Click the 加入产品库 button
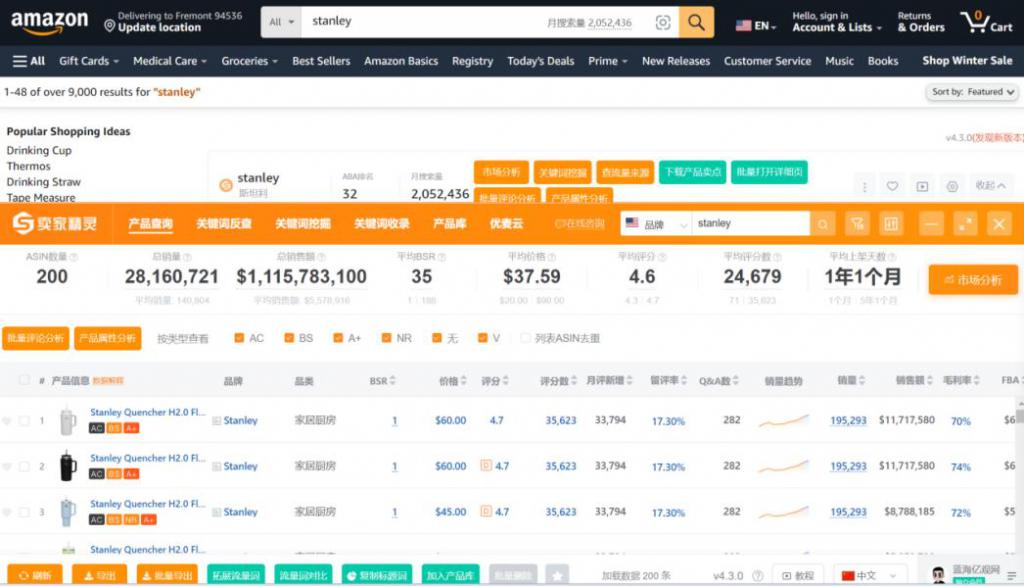The width and height of the screenshot is (1024, 587). pos(451,575)
